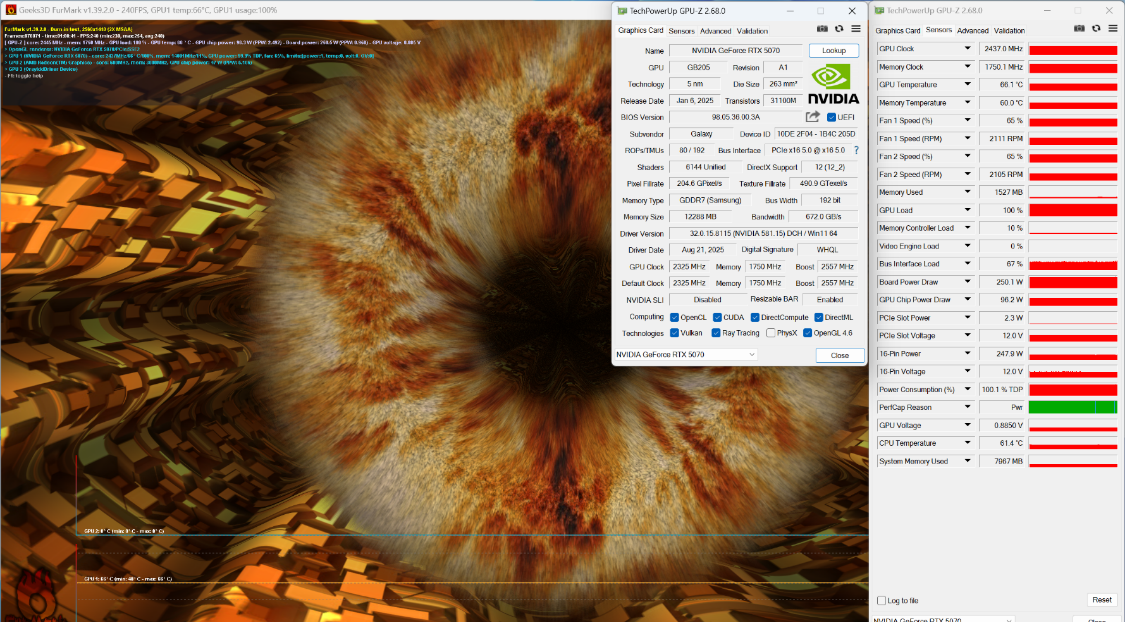Click the screenshot camera icon in front GPU-Z window
The width and height of the screenshot is (1125, 622).
(x=822, y=29)
